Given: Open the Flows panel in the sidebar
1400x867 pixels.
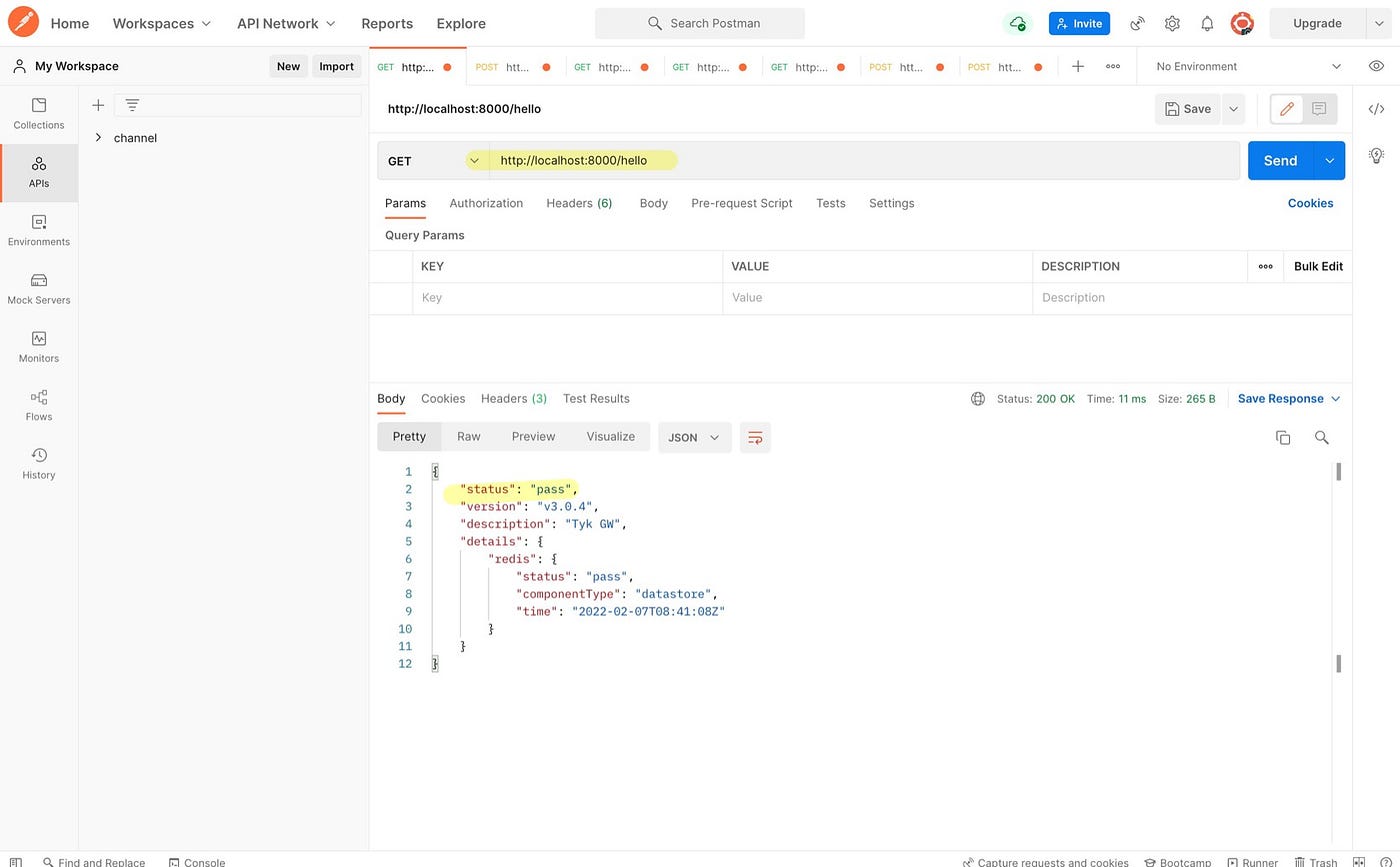Looking at the screenshot, I should coord(38,406).
